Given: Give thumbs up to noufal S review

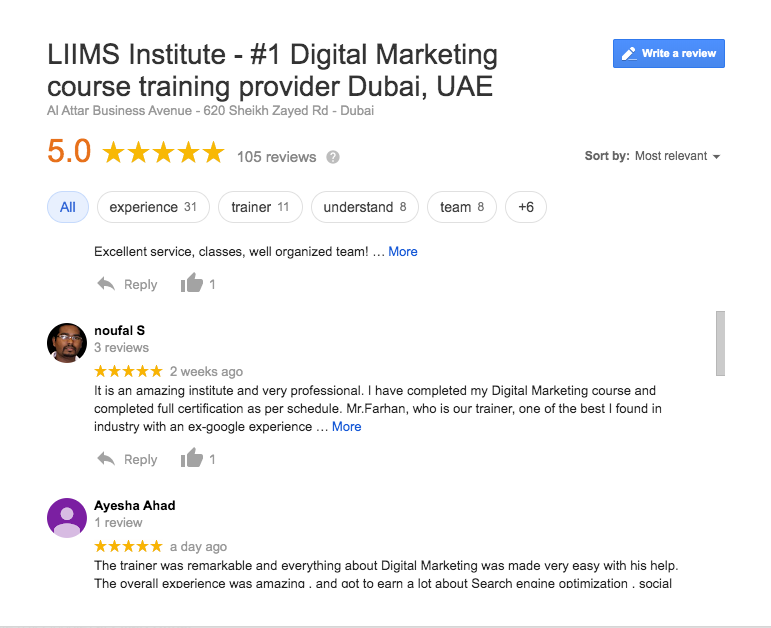Looking at the screenshot, I should [192, 458].
